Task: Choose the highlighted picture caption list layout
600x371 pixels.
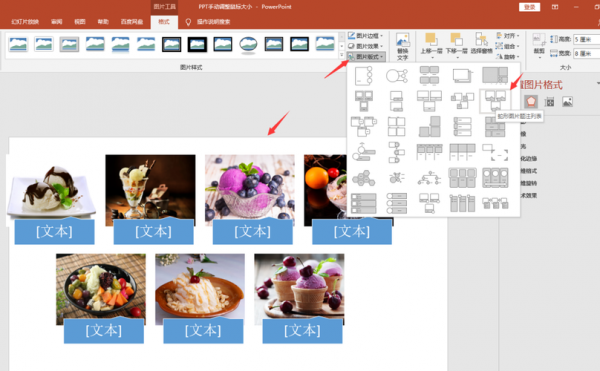Action: coord(495,101)
